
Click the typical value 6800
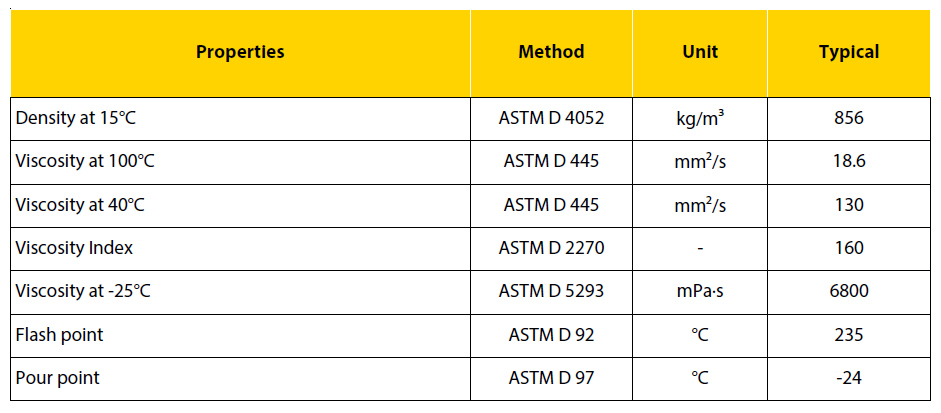tap(849, 292)
